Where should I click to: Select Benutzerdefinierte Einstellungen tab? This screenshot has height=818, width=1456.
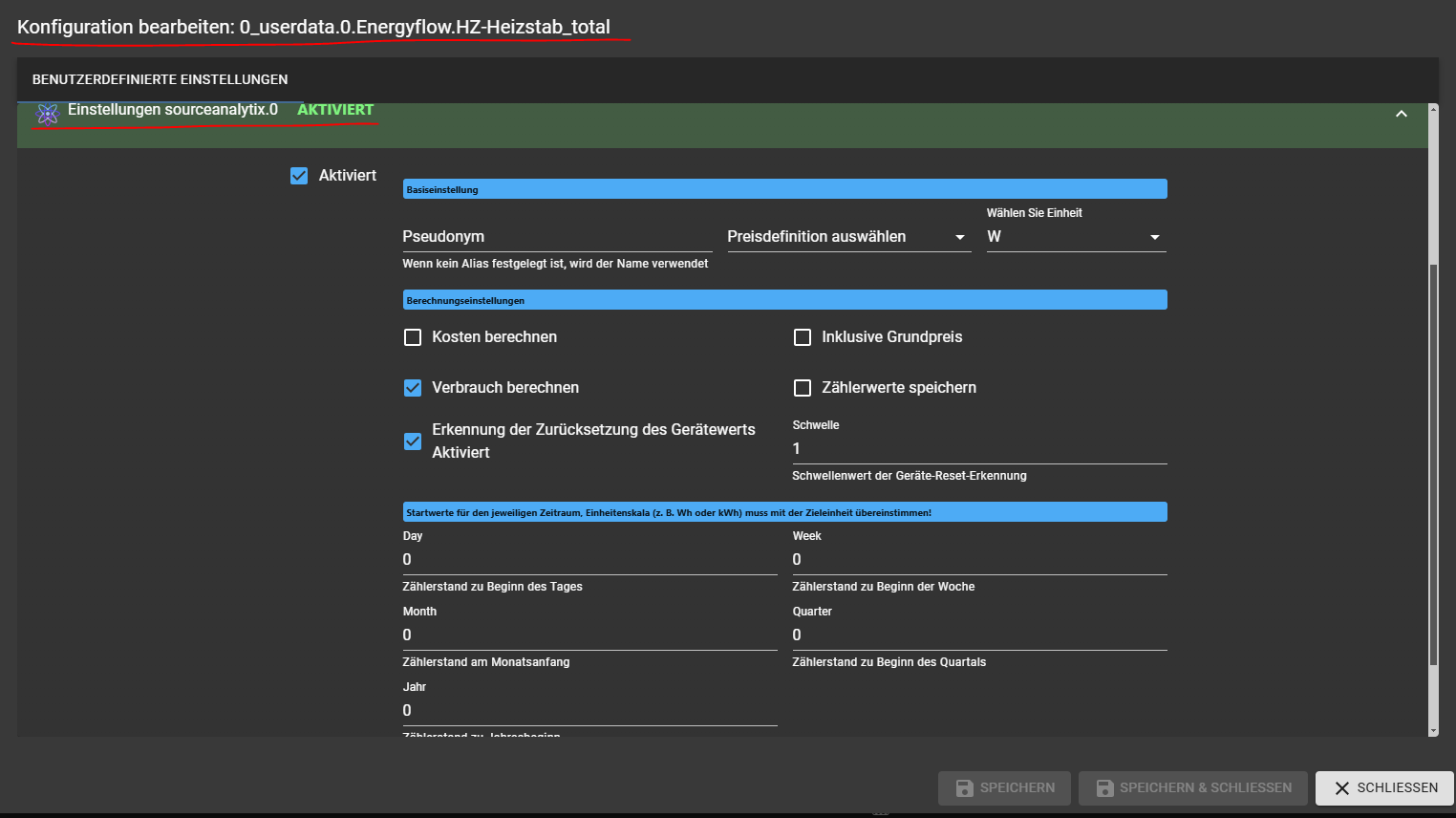(161, 79)
